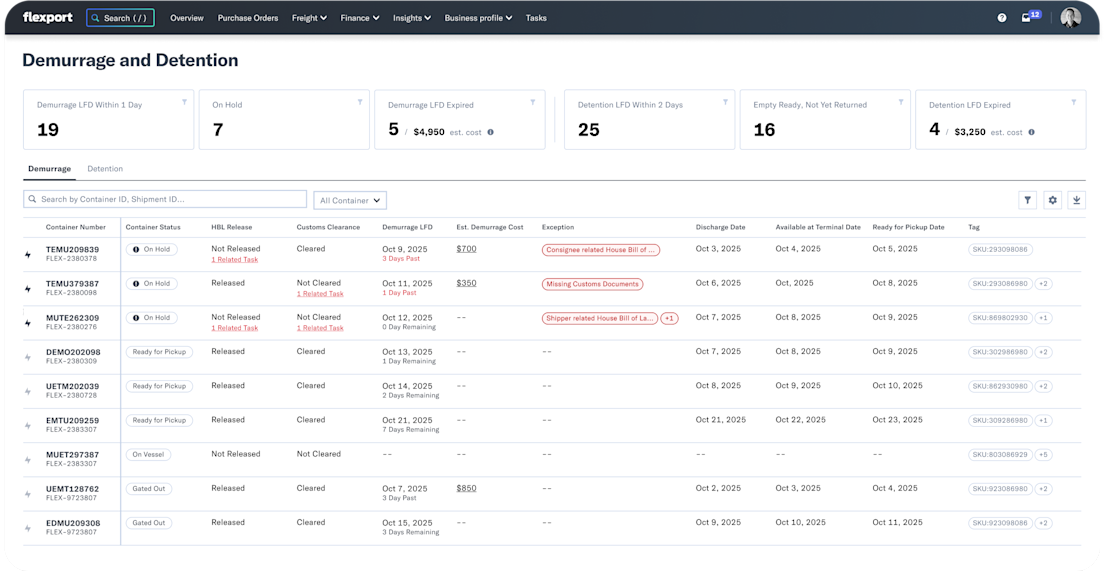Viewport: 1104px width, 571px height.
Task: Click lightning bolt icon for MUTE262309
Action: (28, 323)
